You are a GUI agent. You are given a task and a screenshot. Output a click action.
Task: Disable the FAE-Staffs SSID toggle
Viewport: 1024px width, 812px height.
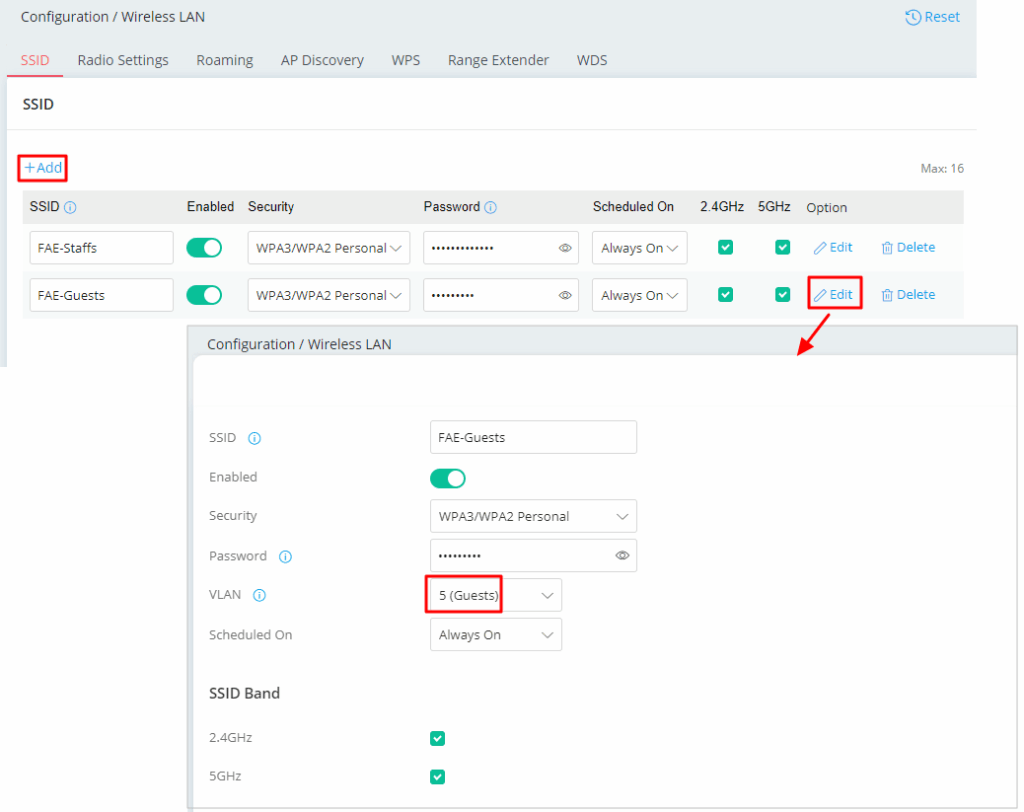click(204, 248)
